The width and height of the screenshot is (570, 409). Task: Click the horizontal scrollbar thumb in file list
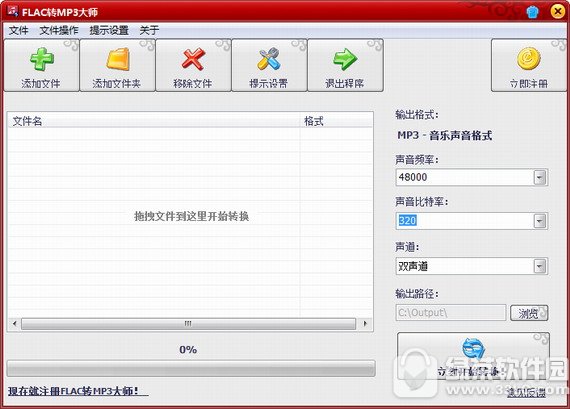tap(188, 324)
